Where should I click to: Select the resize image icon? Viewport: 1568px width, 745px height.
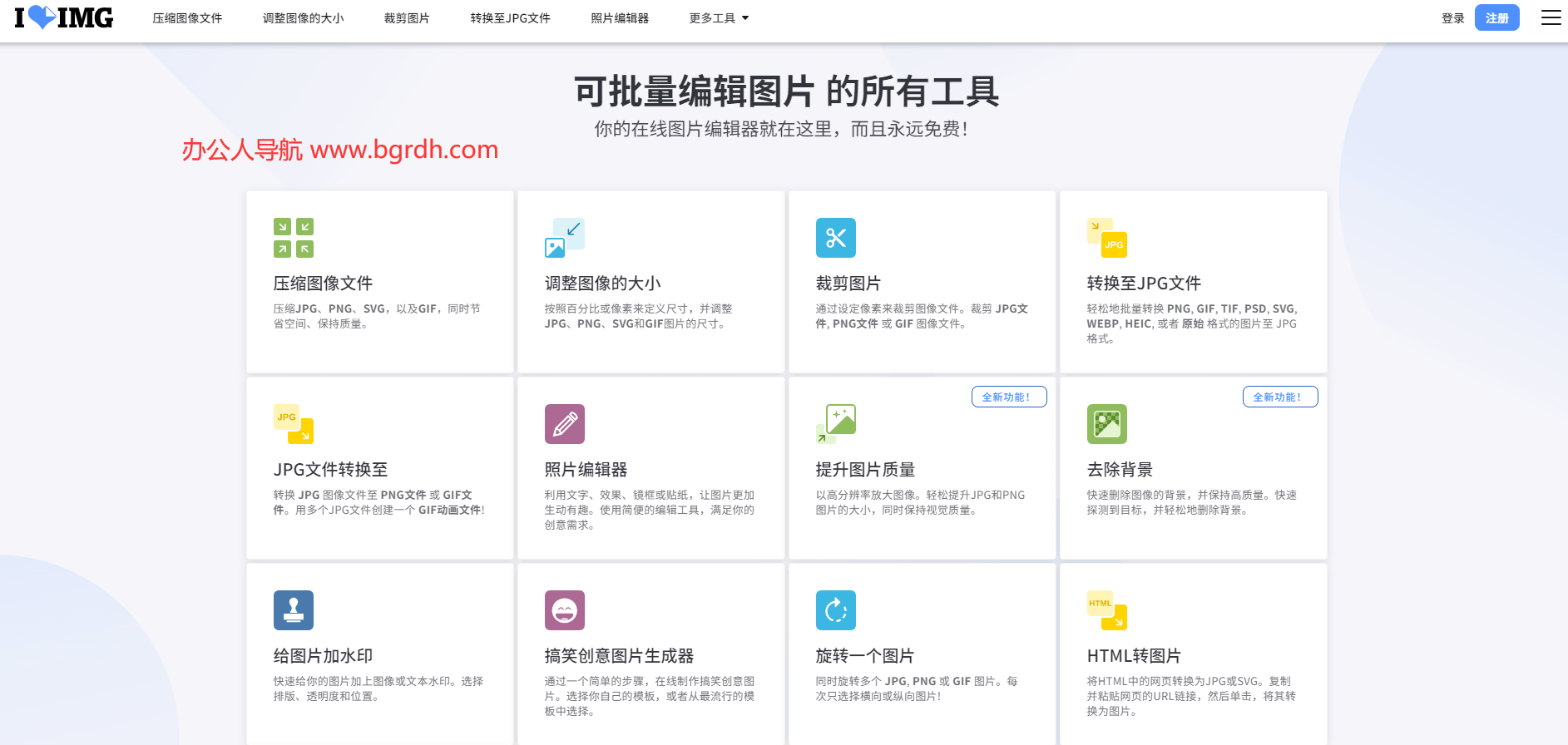[x=565, y=238]
